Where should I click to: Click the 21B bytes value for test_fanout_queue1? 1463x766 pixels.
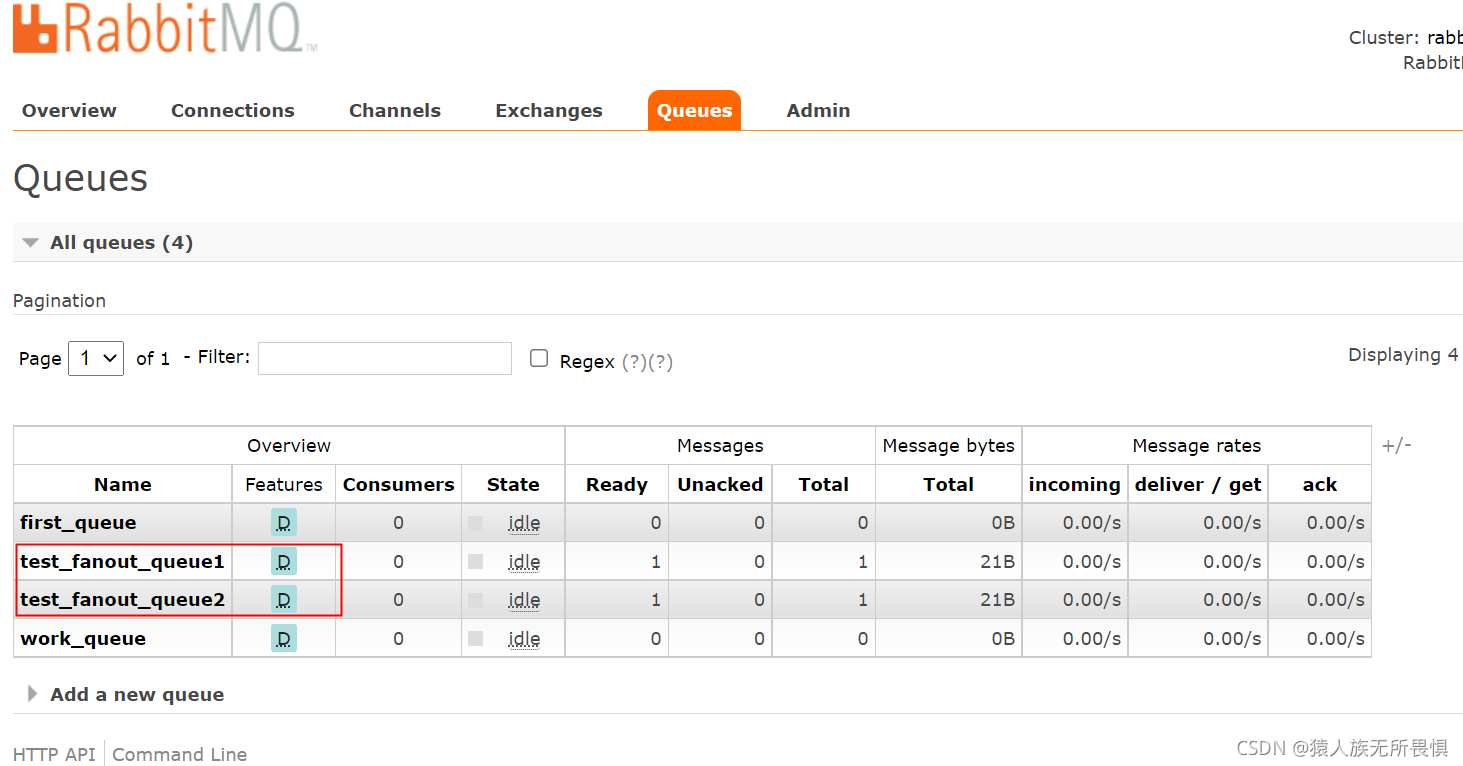click(998, 562)
